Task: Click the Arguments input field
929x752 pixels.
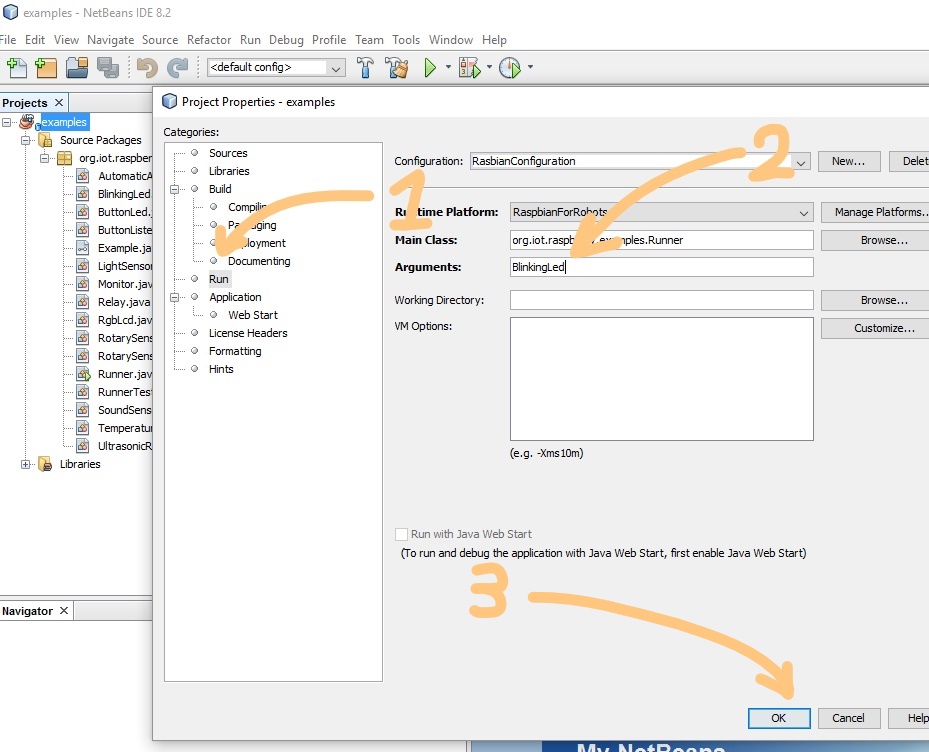Action: point(661,267)
